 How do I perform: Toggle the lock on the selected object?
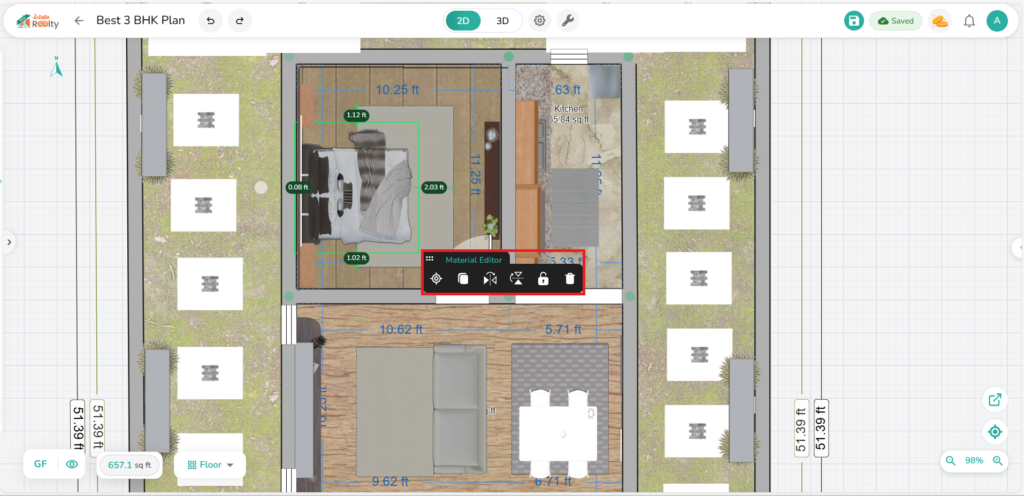[x=542, y=279]
